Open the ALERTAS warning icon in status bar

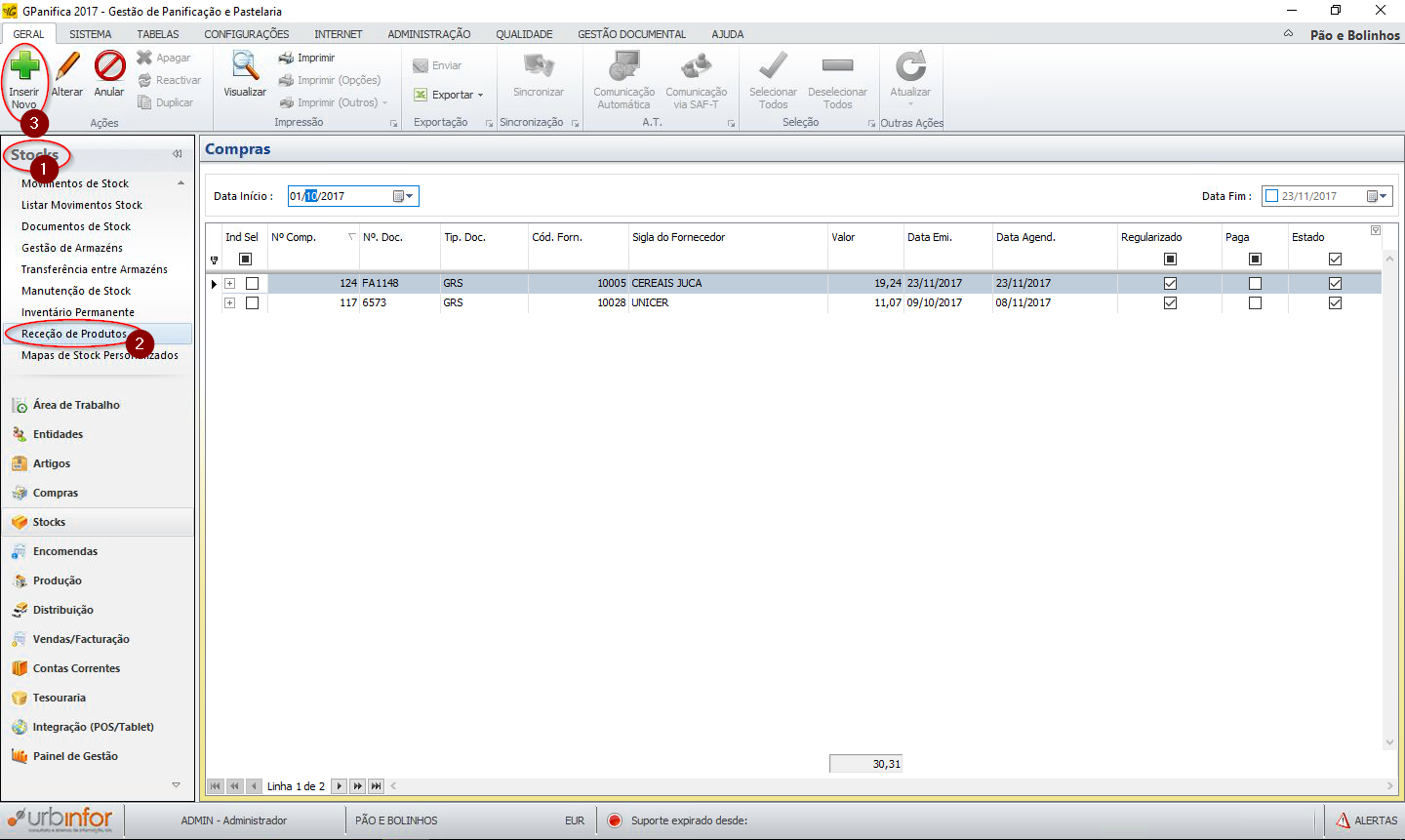(x=1344, y=820)
